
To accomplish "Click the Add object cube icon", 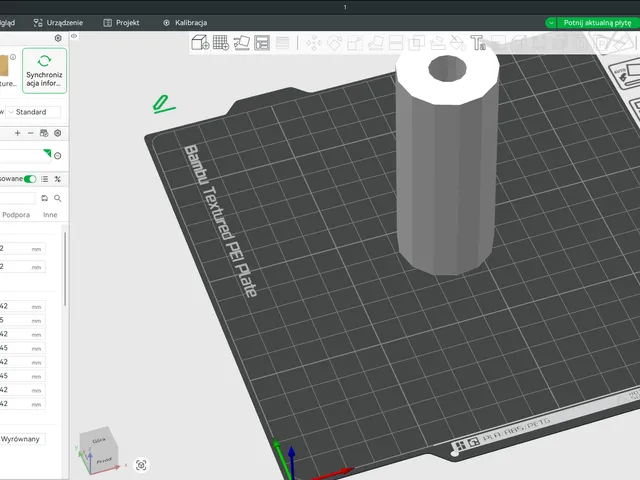I will pyautogui.click(x=200, y=43).
